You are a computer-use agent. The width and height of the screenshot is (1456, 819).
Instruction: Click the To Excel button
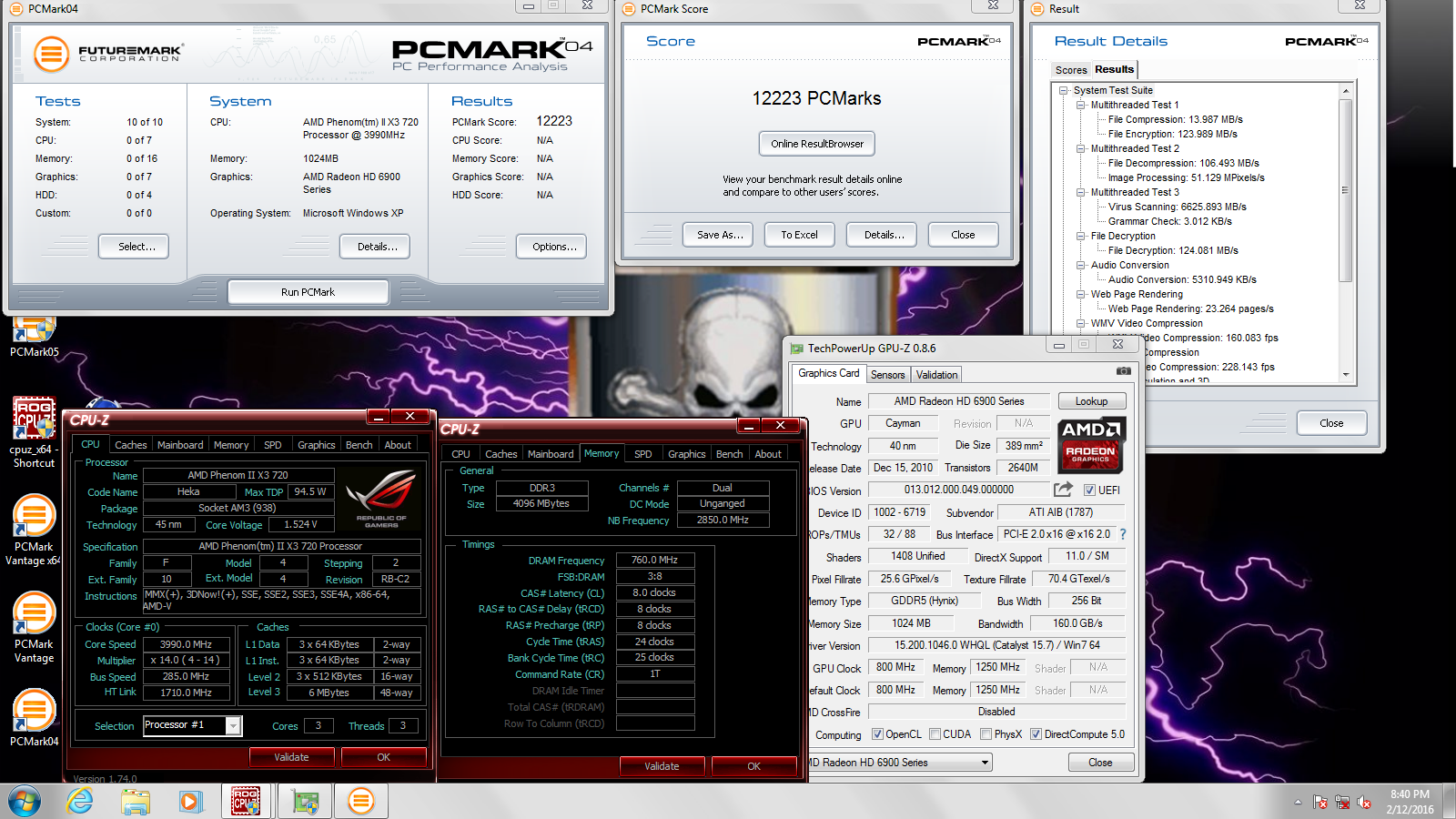click(x=799, y=235)
